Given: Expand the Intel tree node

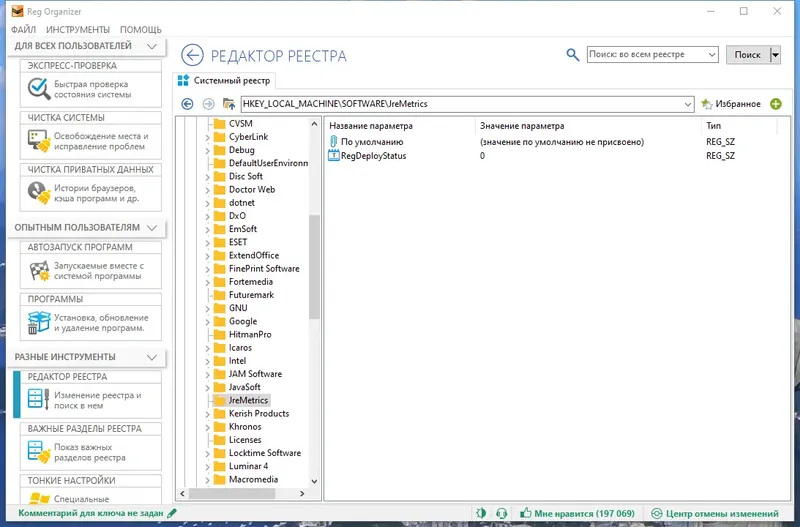Looking at the screenshot, I should pyautogui.click(x=207, y=361).
